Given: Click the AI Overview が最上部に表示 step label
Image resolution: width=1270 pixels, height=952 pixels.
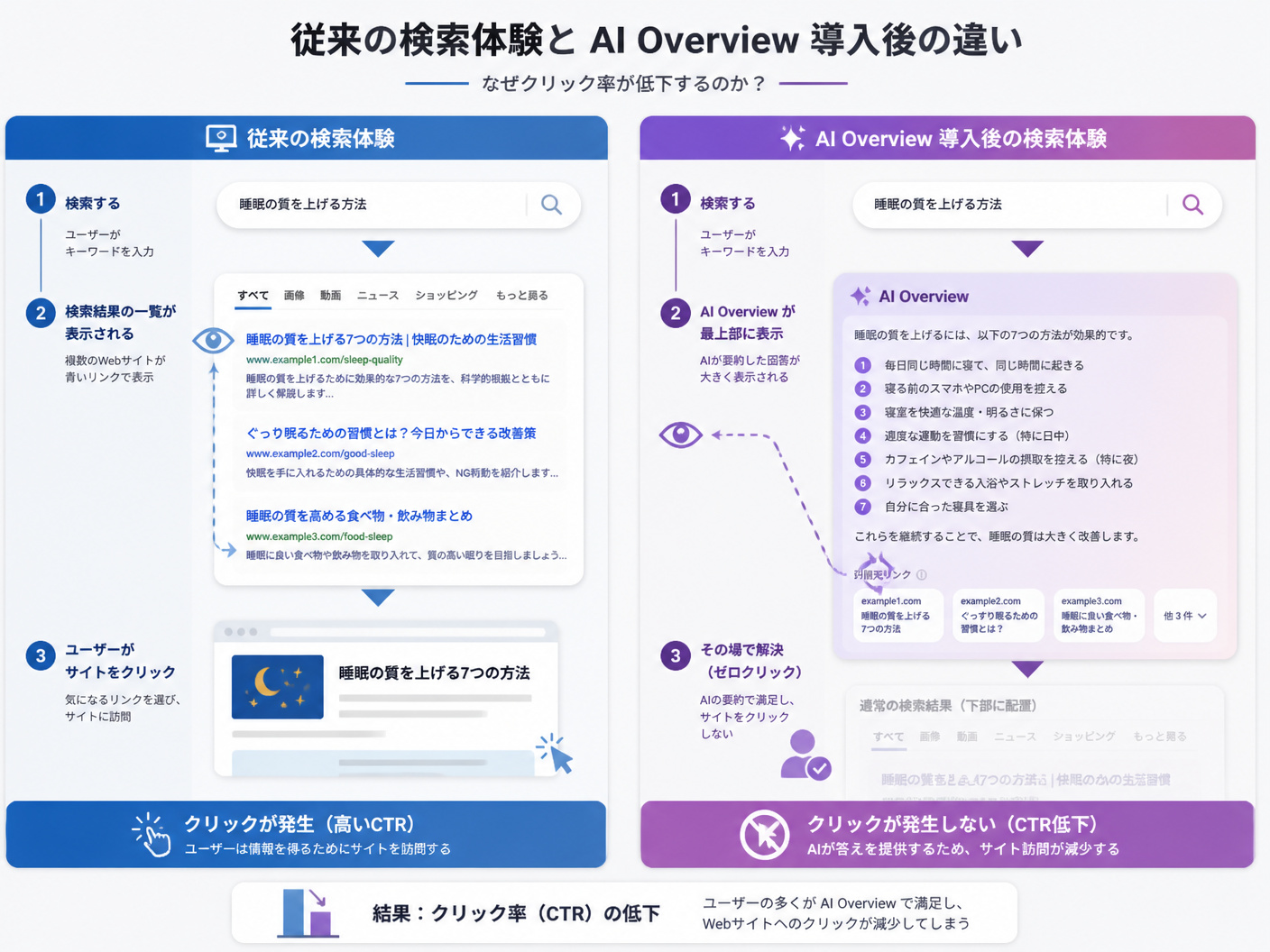Looking at the screenshot, I should pos(748,323).
